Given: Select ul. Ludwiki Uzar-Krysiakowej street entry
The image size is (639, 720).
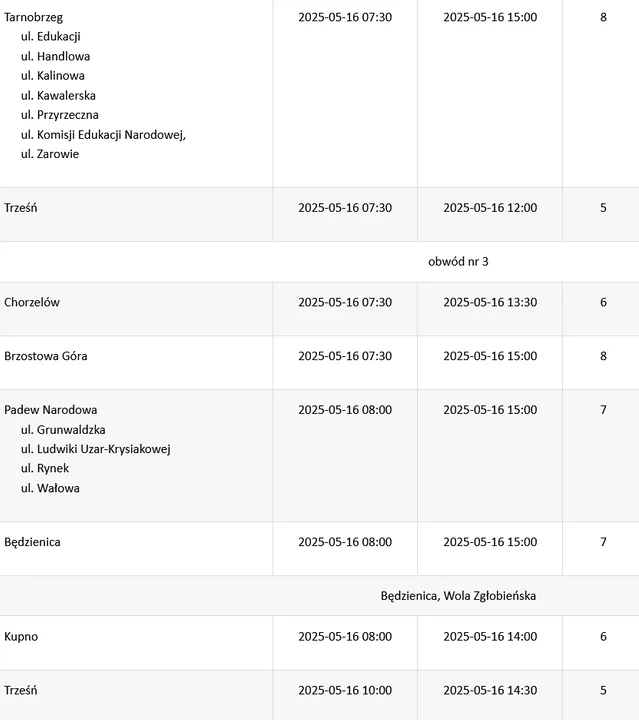Looking at the screenshot, I should 95,449.
